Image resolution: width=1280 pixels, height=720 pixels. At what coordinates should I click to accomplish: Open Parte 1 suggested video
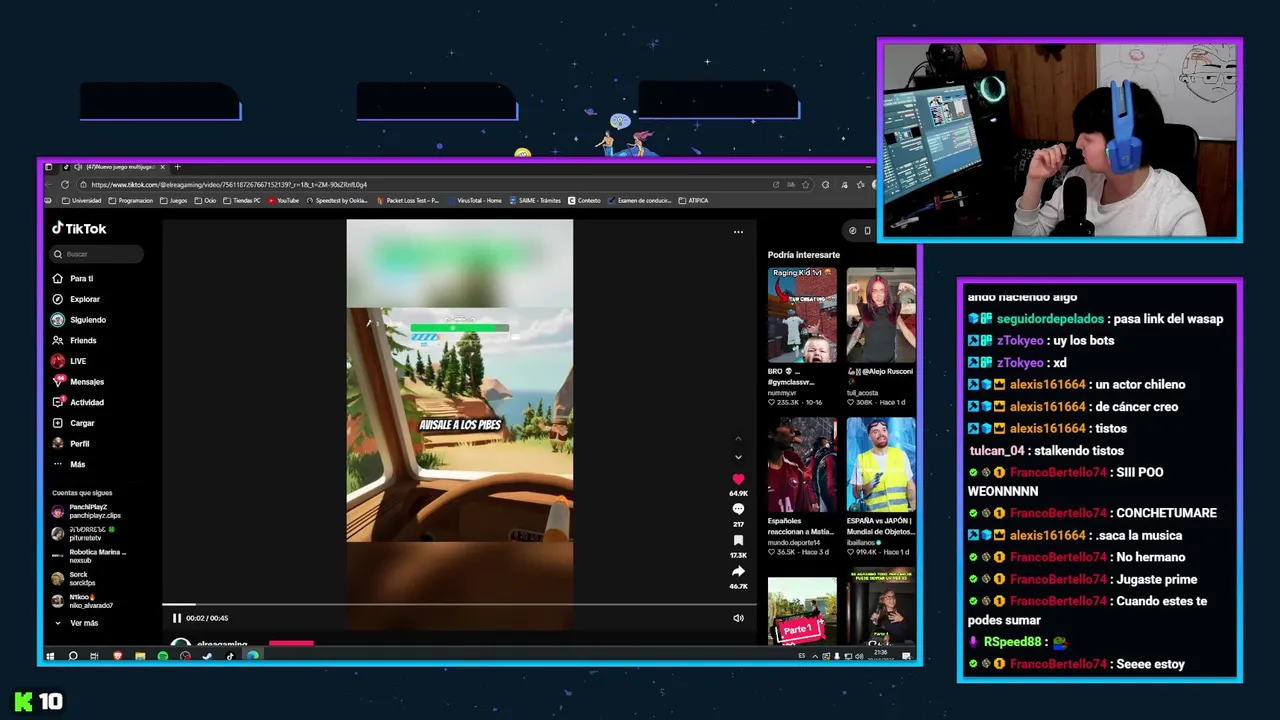point(802,611)
